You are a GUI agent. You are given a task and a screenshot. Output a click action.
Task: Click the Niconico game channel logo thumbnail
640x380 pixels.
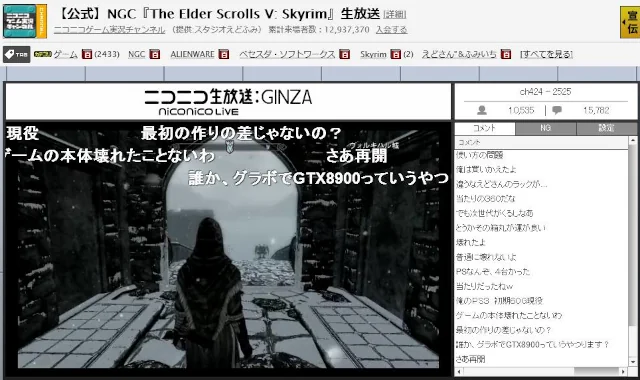tap(24, 21)
